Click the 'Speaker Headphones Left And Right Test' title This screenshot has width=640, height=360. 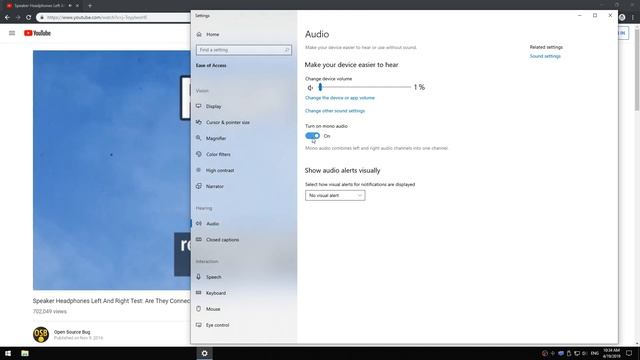click(x=111, y=301)
